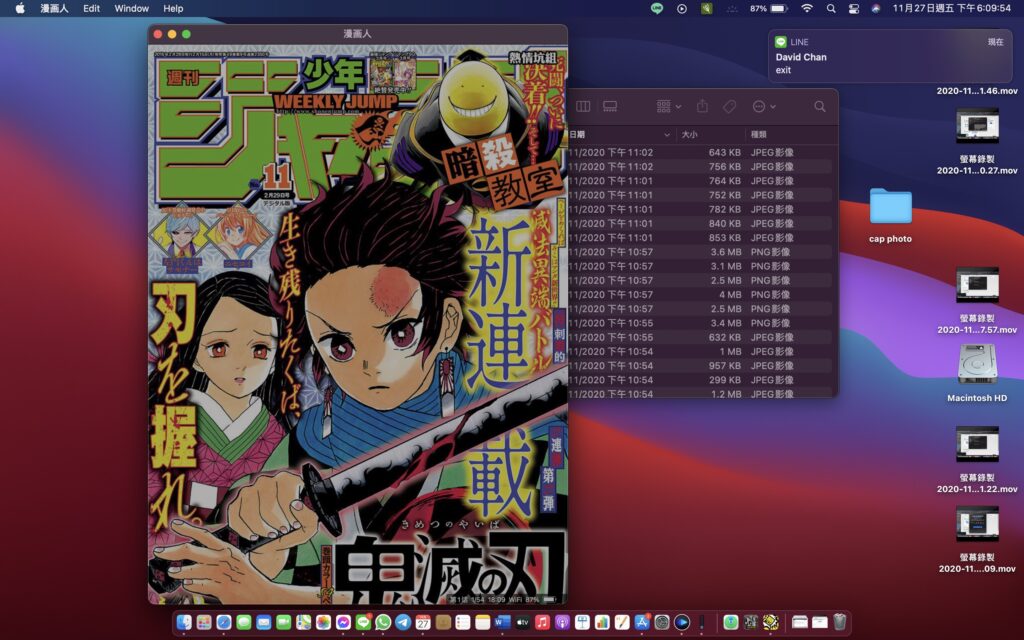The height and width of the screenshot is (640, 1024).
Task: Open Notes app from the dock
Action: [483, 622]
